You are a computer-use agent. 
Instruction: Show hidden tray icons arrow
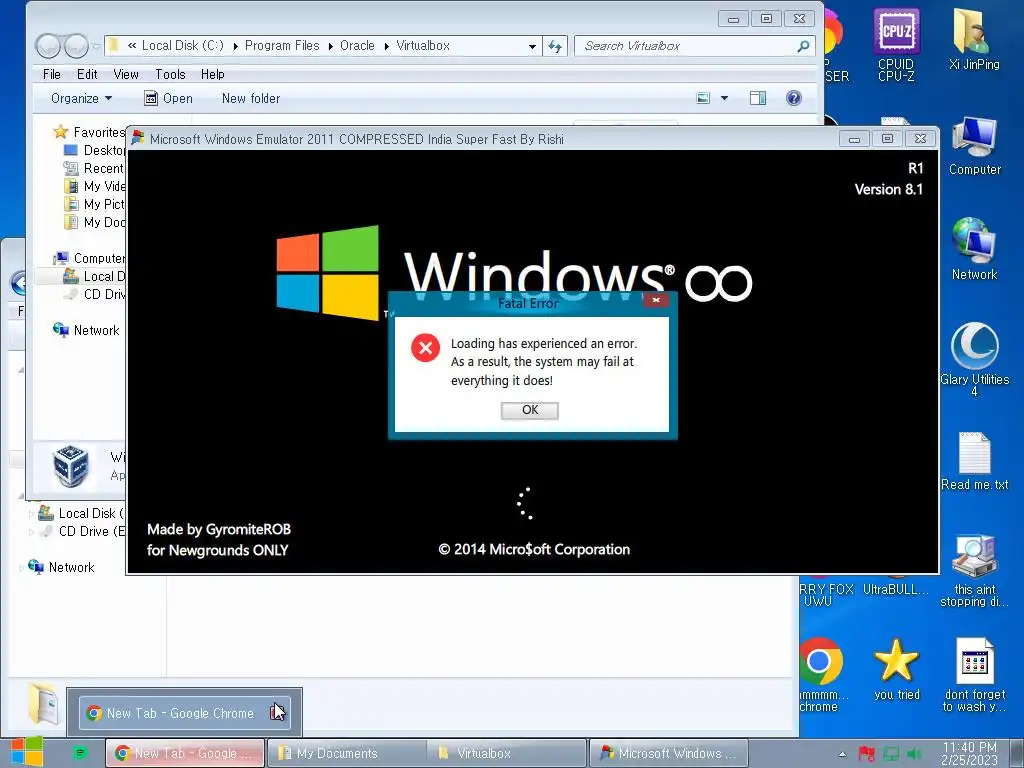[x=842, y=754]
